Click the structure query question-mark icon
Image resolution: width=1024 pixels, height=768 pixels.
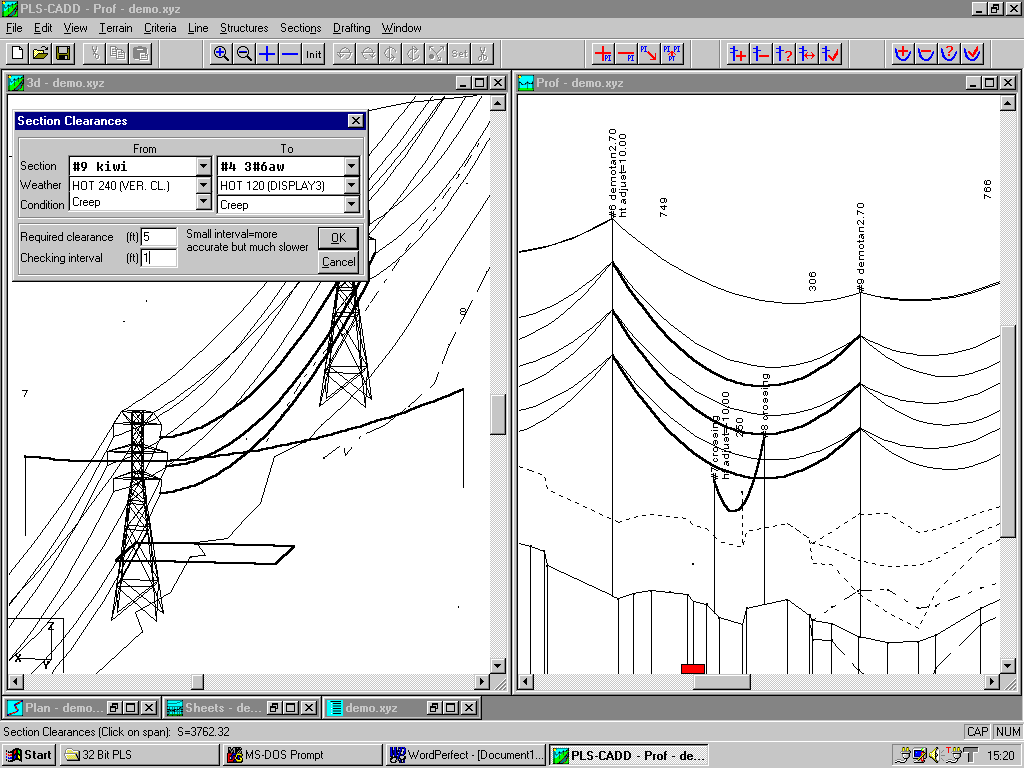click(x=784, y=54)
